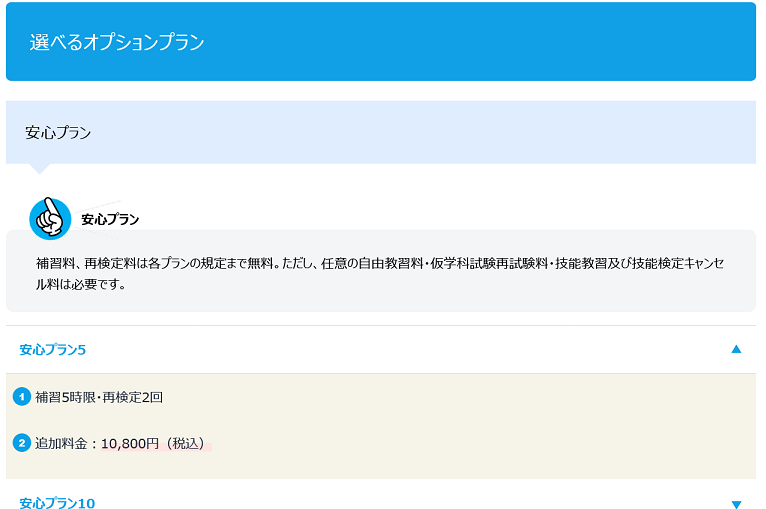Click the bold 安心プラン label beside hand icon
The height and width of the screenshot is (509, 766).
click(110, 219)
